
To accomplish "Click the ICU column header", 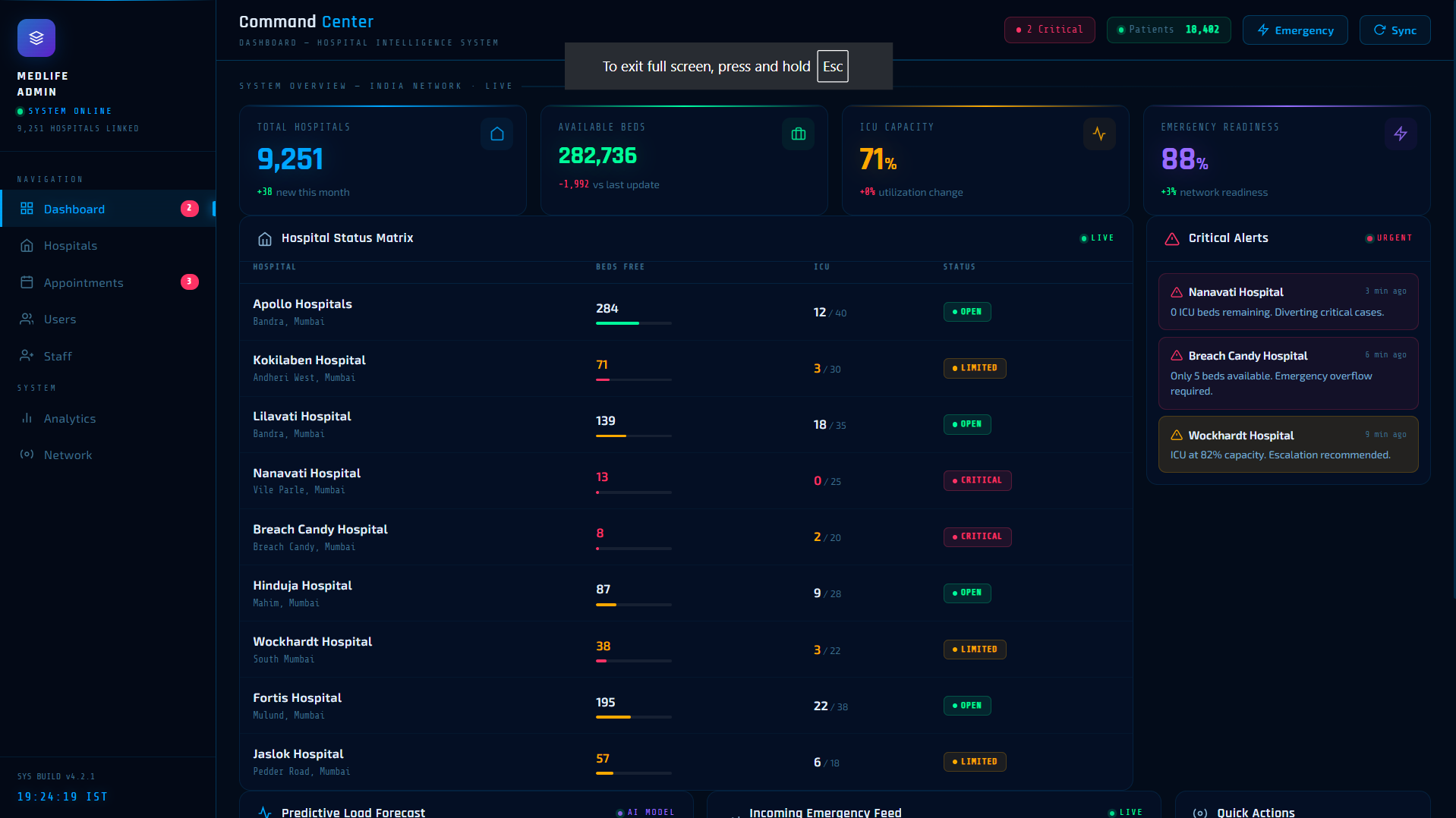I will tap(822, 267).
